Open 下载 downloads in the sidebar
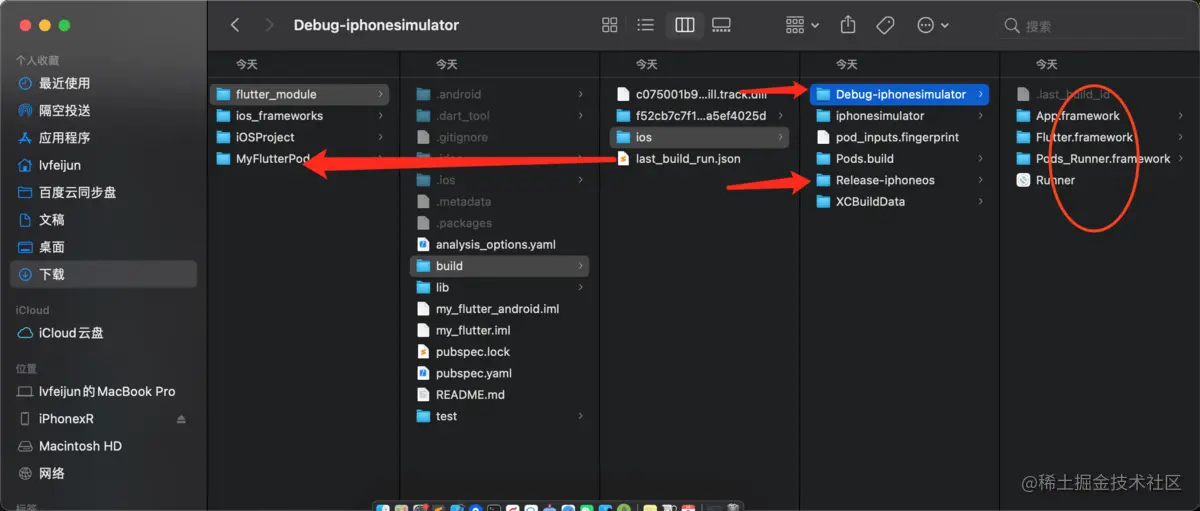The width and height of the screenshot is (1200, 511). coord(103,273)
